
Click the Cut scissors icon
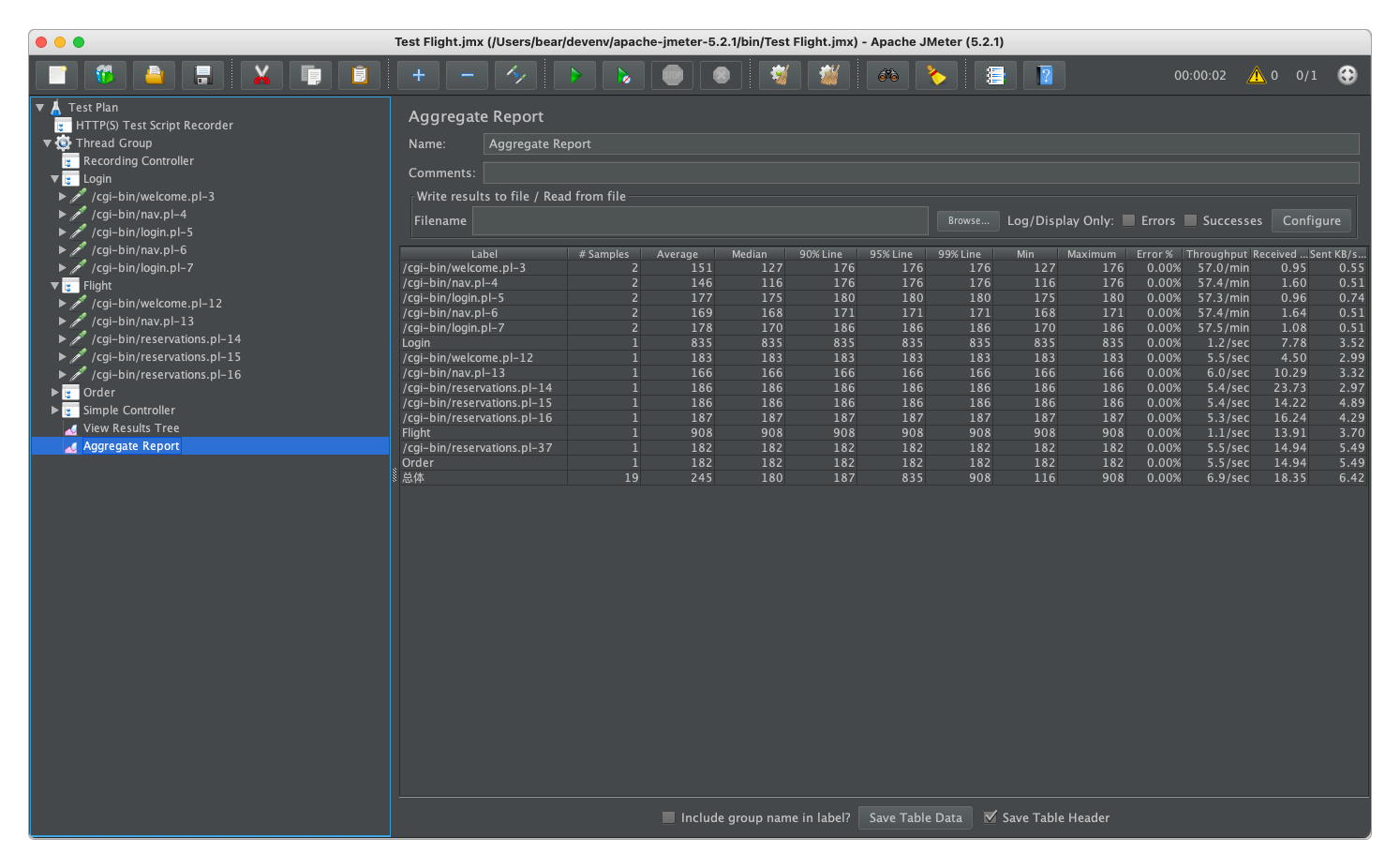(x=261, y=75)
